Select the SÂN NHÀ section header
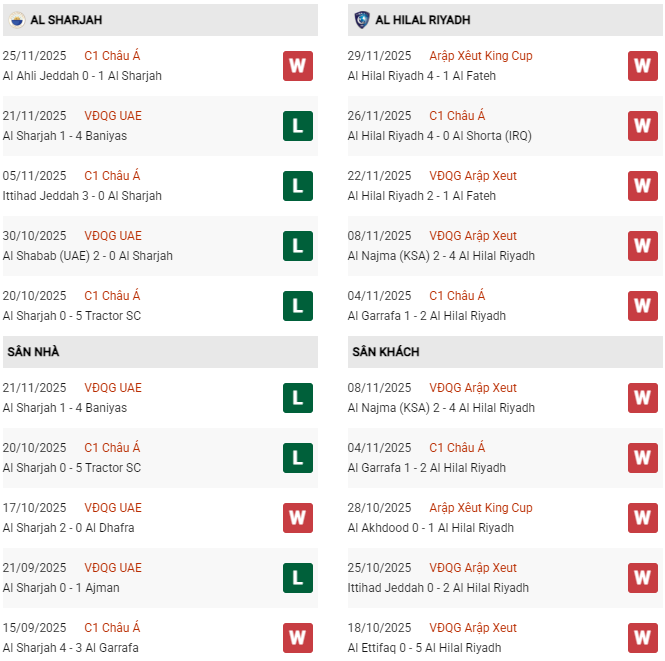Image resolution: width=665 pixels, height=661 pixels. (34, 352)
